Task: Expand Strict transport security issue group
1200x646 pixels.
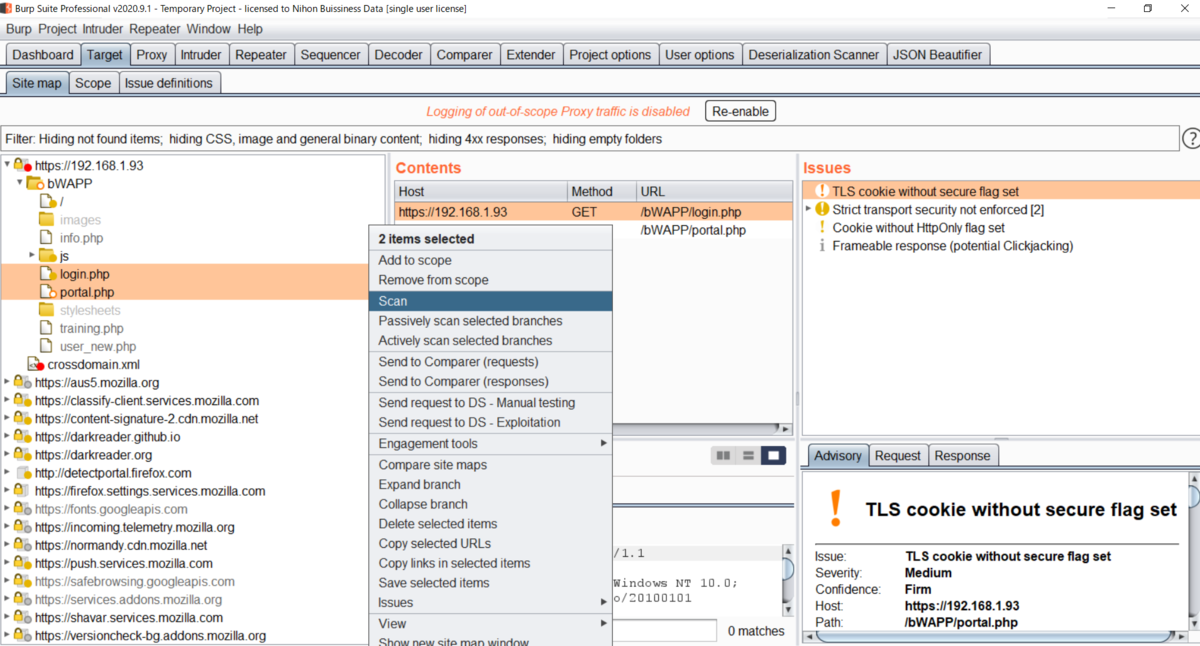Action: click(x=808, y=209)
